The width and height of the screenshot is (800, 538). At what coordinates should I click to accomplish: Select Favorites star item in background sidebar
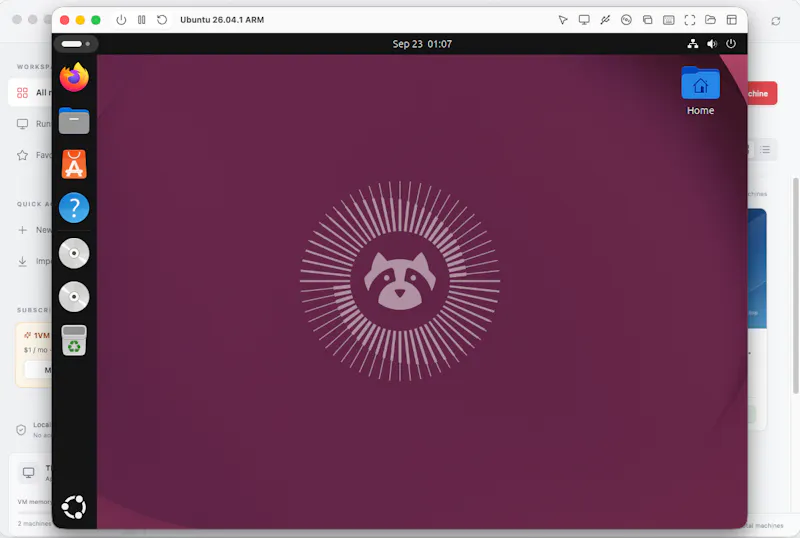34,155
